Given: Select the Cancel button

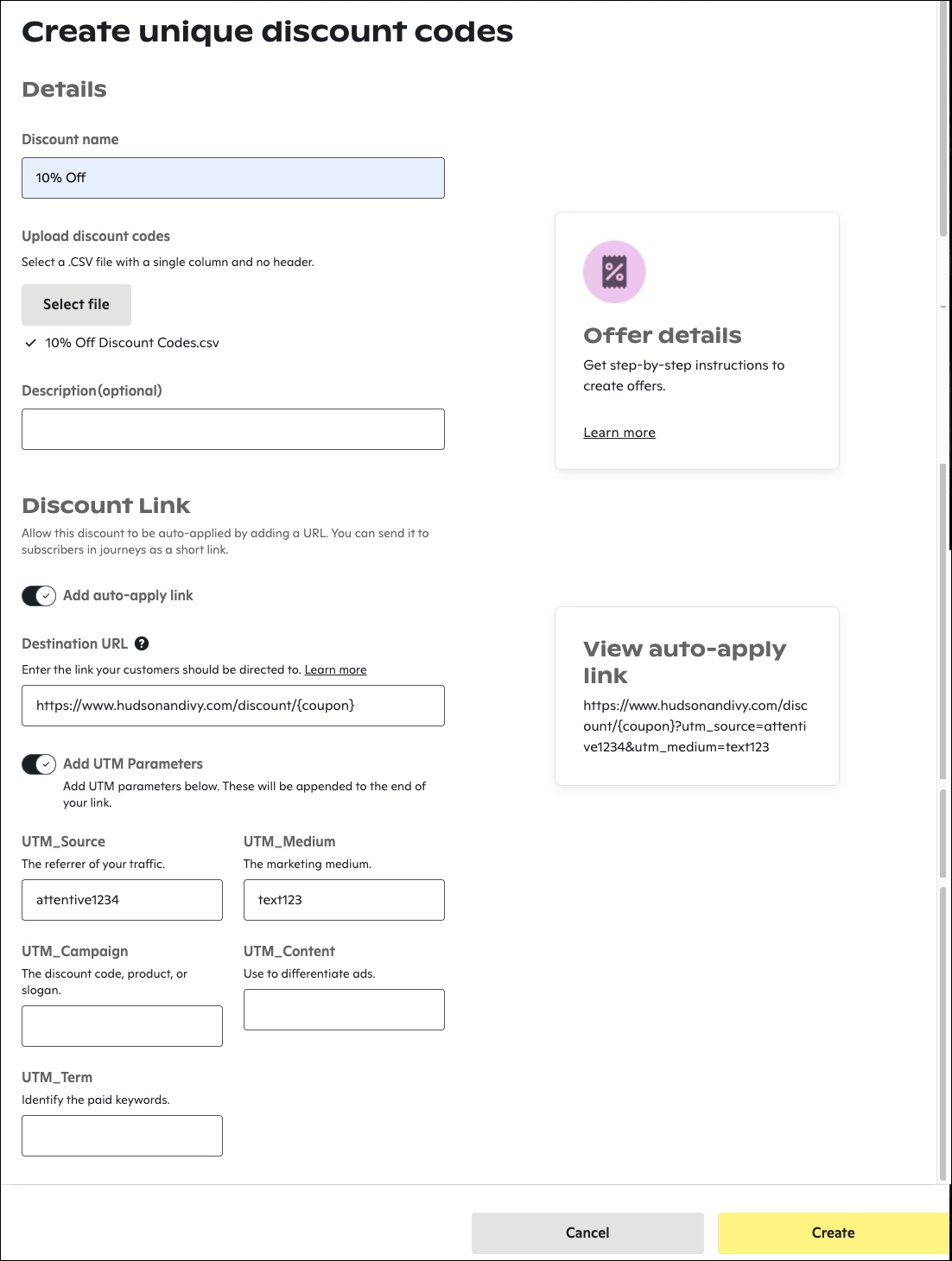Looking at the screenshot, I should click(587, 1232).
